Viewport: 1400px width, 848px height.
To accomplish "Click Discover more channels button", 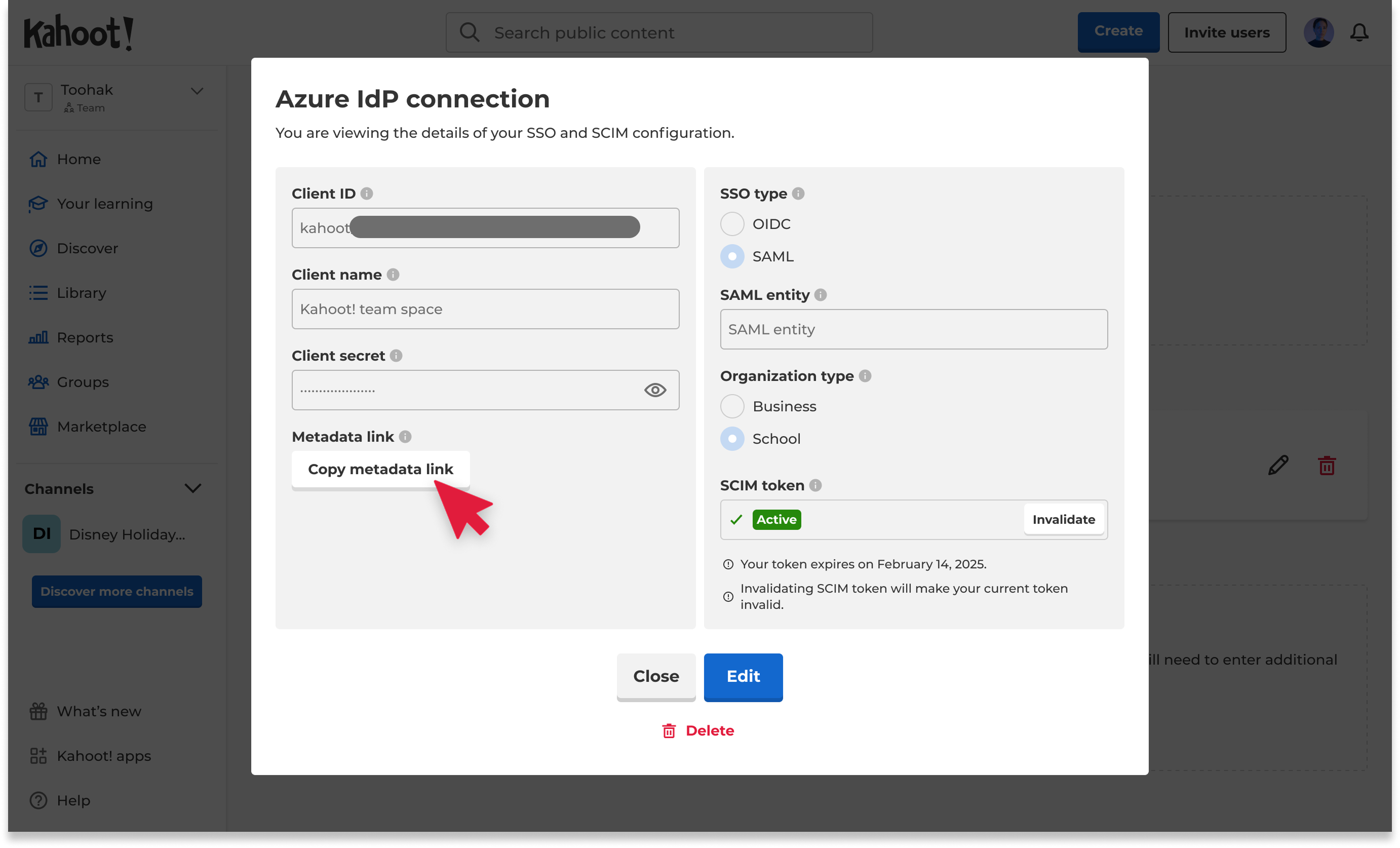I will tap(116, 592).
